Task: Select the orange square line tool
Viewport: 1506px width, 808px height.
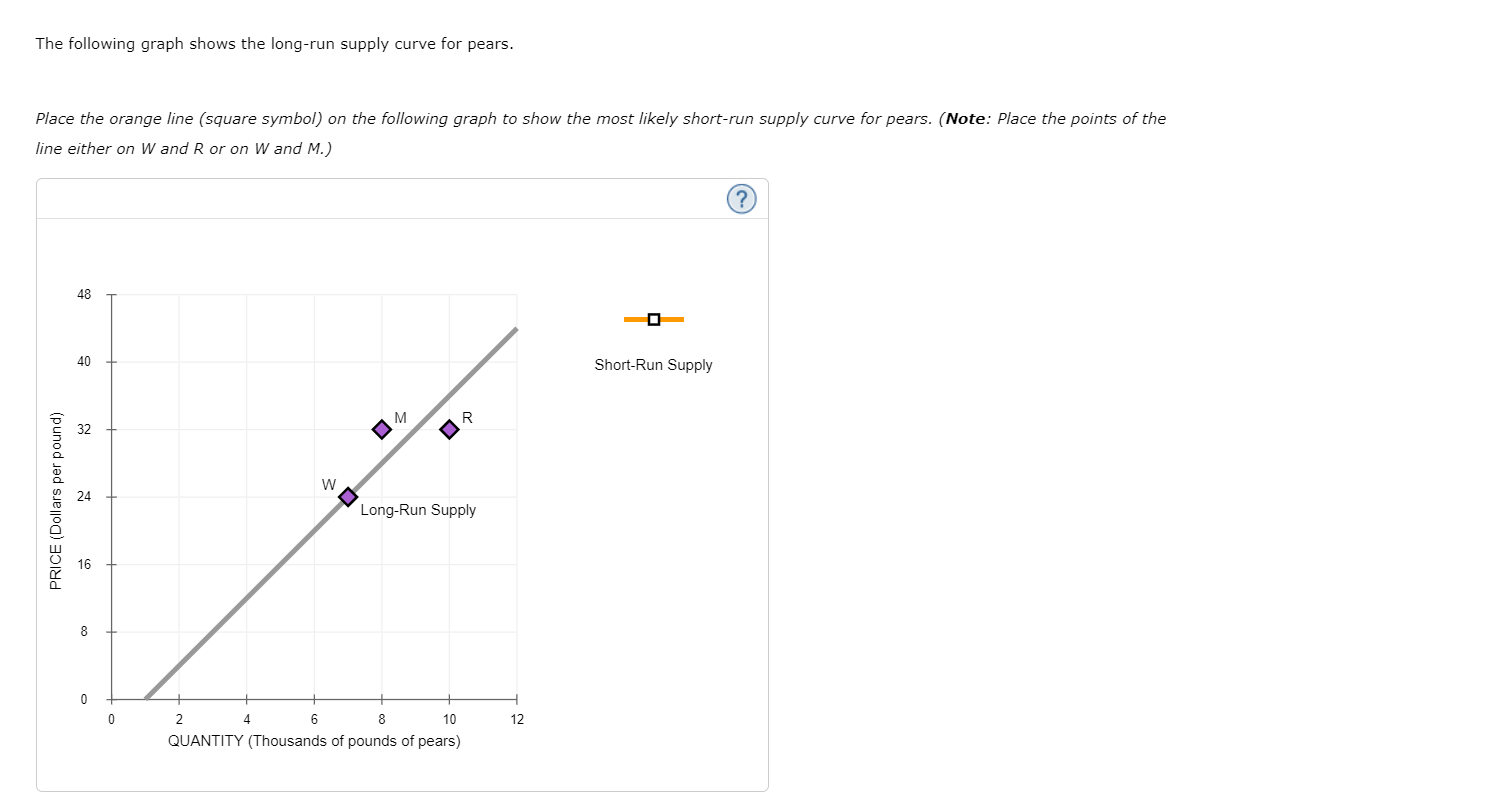Action: [x=654, y=319]
